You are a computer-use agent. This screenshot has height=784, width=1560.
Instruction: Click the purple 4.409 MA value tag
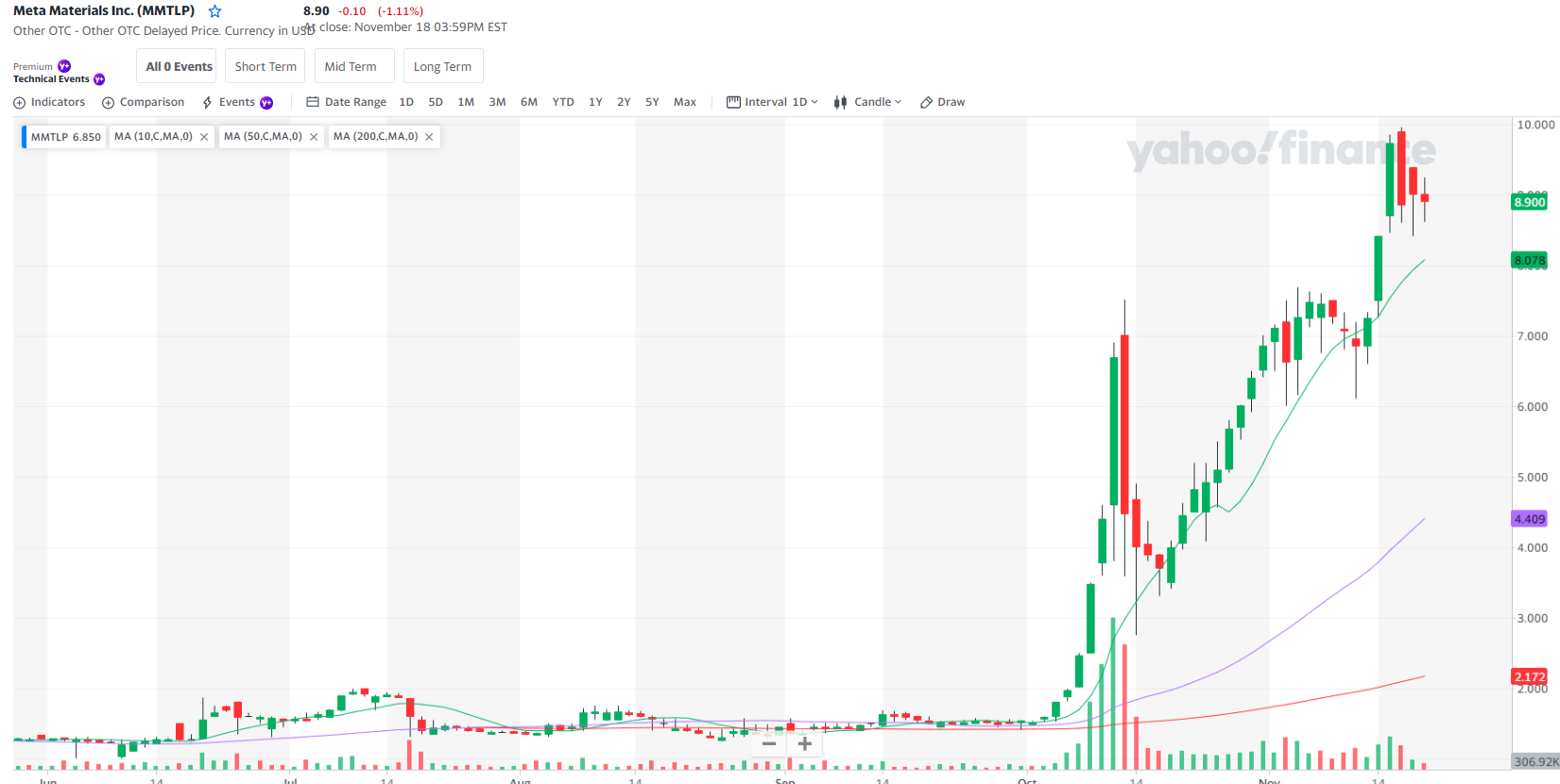click(x=1530, y=520)
